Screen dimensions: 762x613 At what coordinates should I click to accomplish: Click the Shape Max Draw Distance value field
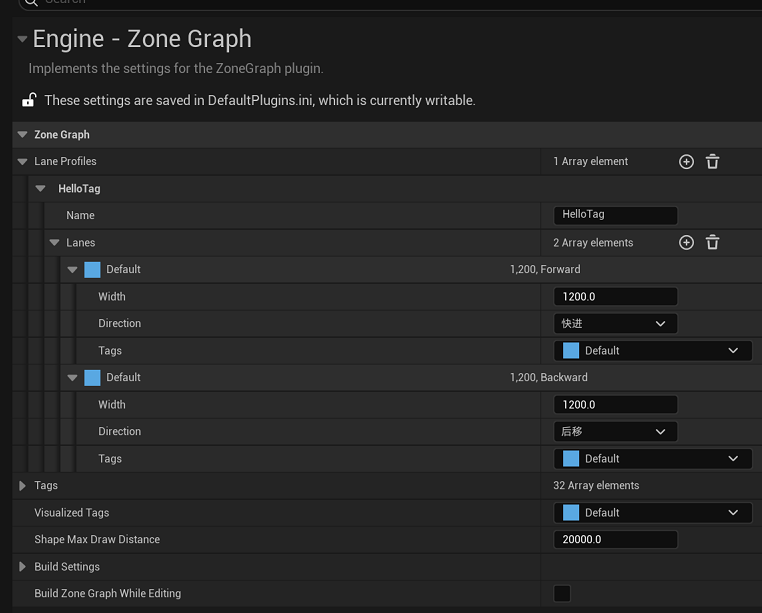point(614,540)
